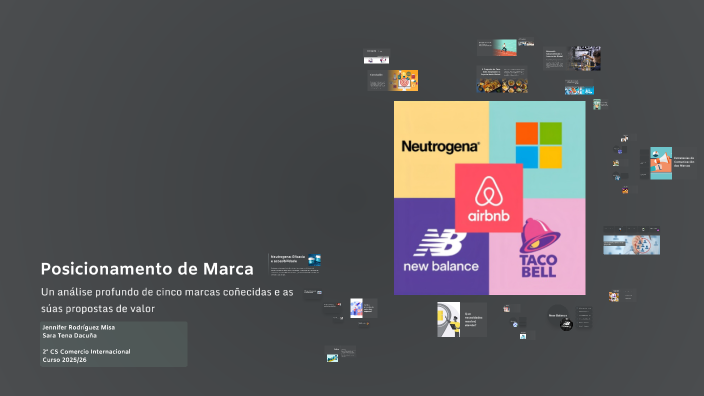Open the Neutrogena Eficacia e accesibilidade slide
Viewport: 704px width, 396px height.
pos(295,265)
